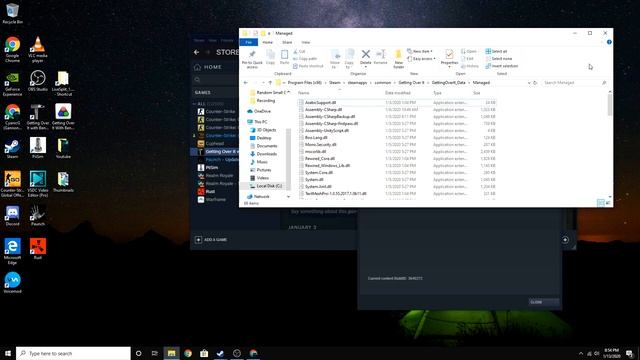Viewport: 640px width, 360px height.
Task: Click Getting Over It breadcrumb segment
Action: (x=411, y=83)
